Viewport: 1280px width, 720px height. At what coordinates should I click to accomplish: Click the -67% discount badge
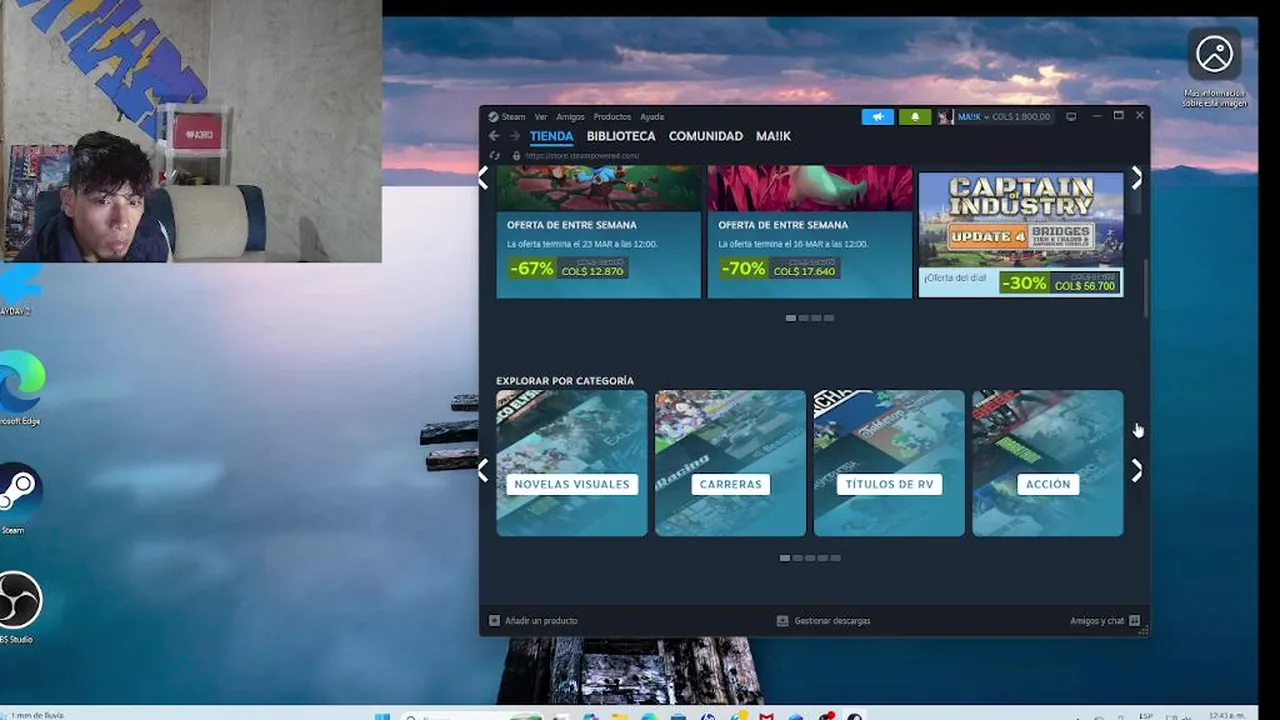coord(531,269)
